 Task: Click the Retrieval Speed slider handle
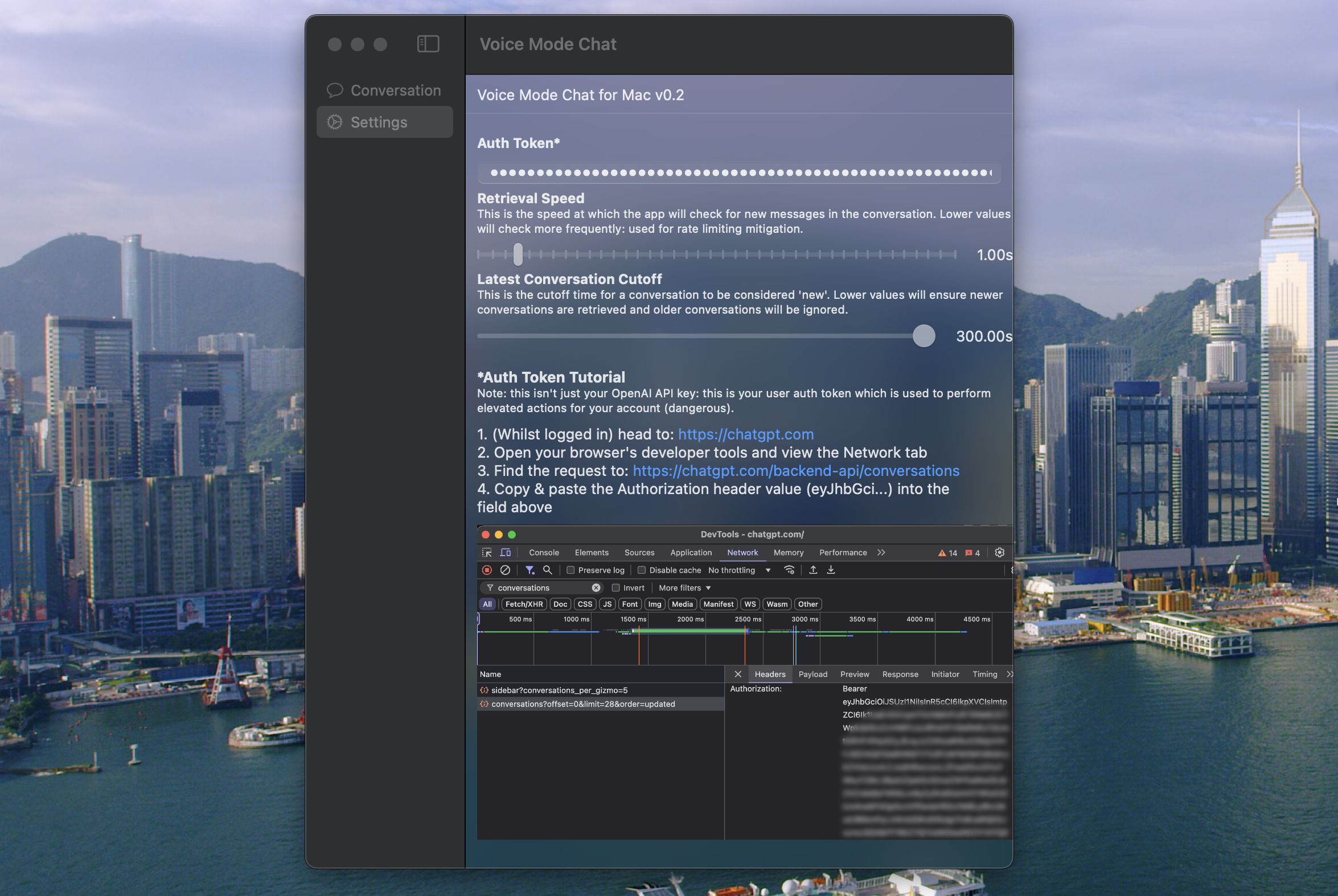(x=517, y=254)
